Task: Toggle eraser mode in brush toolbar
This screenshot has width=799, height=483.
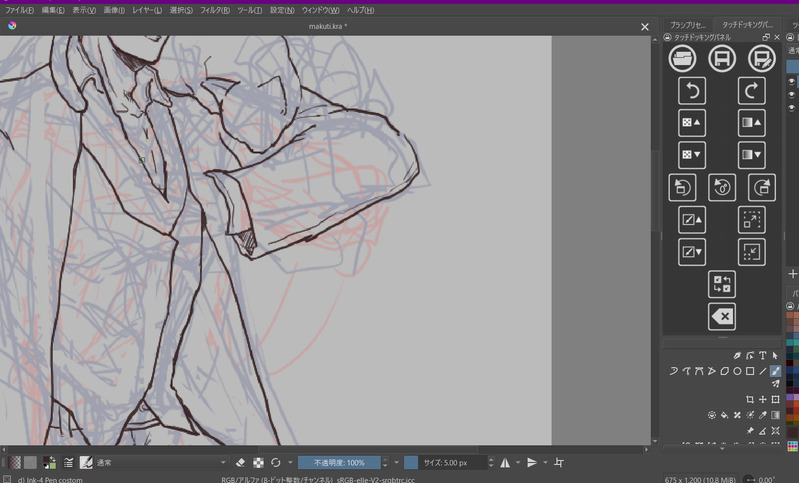Action: click(241, 463)
